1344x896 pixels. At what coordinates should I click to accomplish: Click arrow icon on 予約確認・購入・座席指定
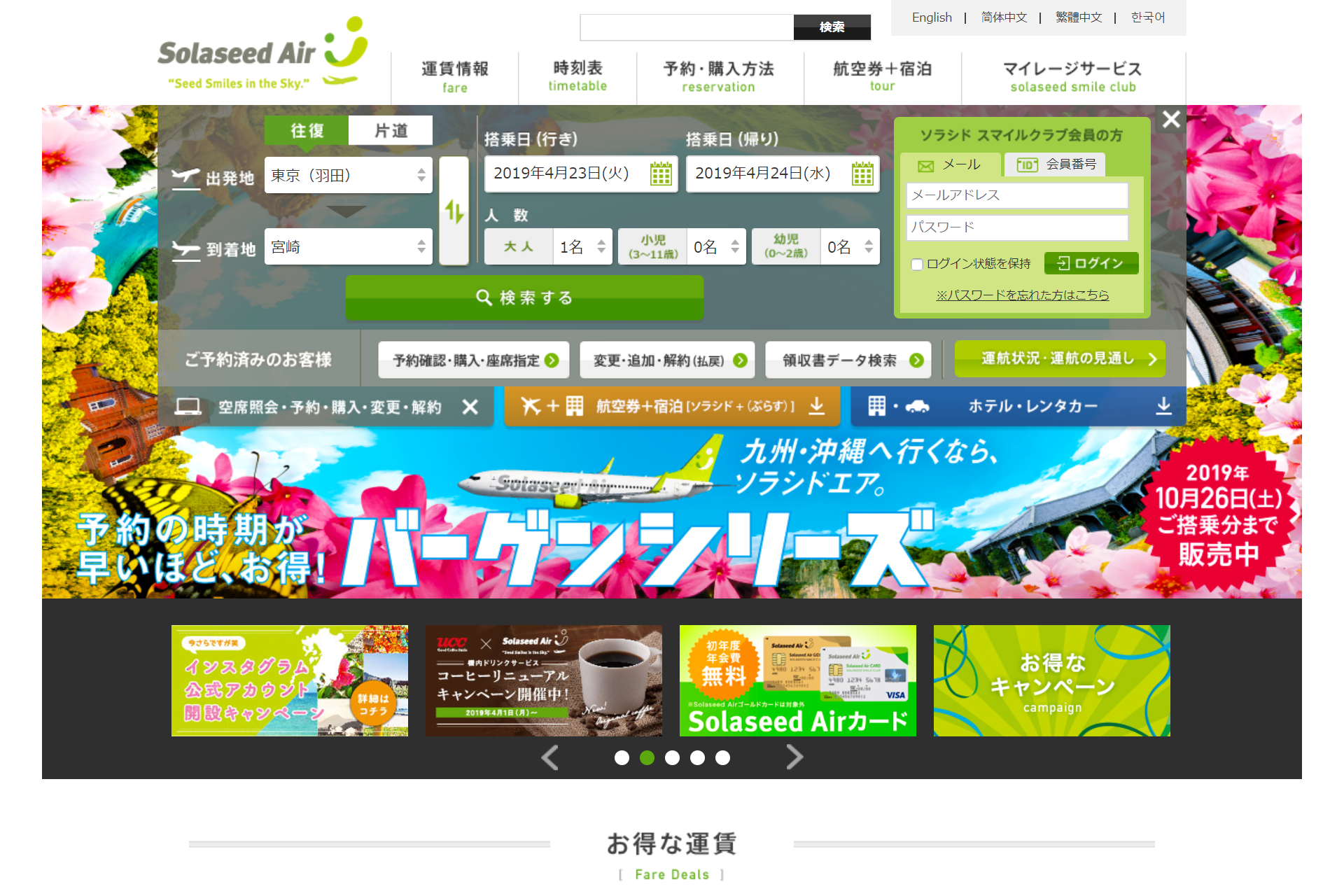(x=552, y=360)
